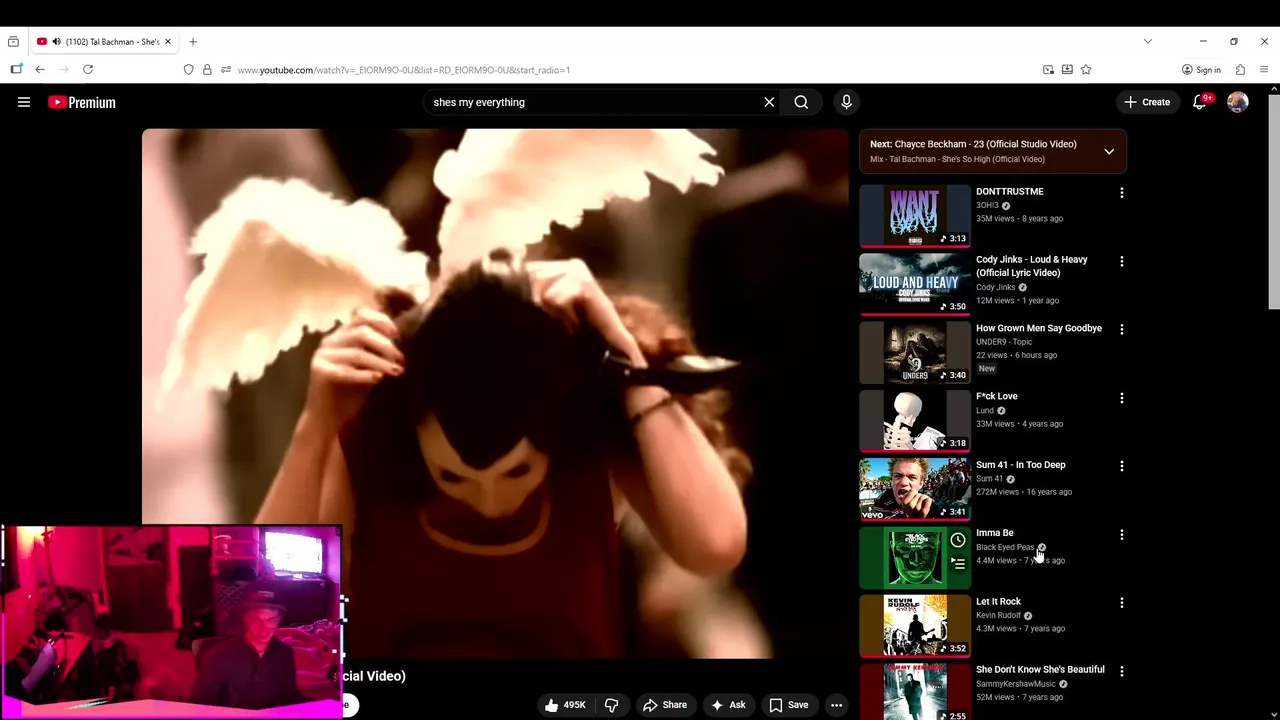Open Cody Jinks - Loud & Heavy title
The width and height of the screenshot is (1280, 720).
(1032, 266)
